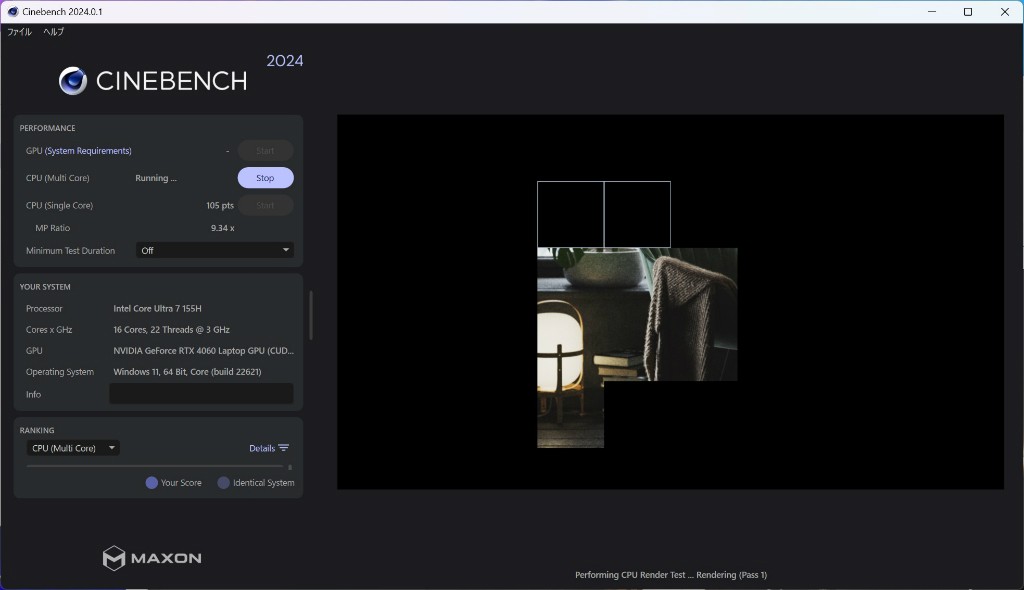Image resolution: width=1024 pixels, height=590 pixels.
Task: Open the ファイル menu
Action: click(x=19, y=32)
